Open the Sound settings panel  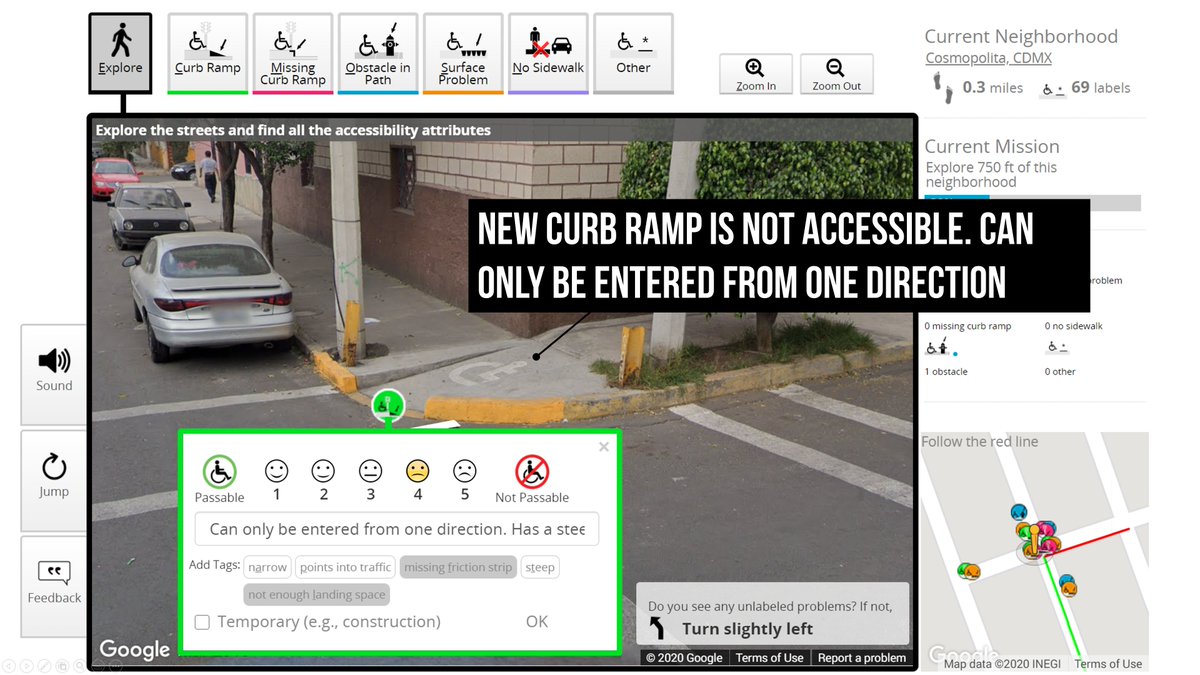53,373
